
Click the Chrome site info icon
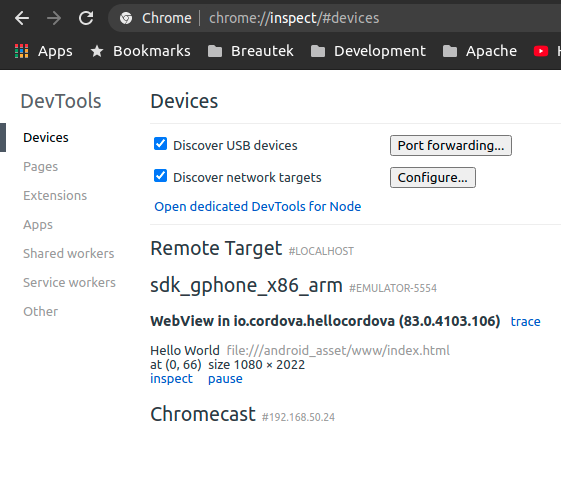pos(126,18)
